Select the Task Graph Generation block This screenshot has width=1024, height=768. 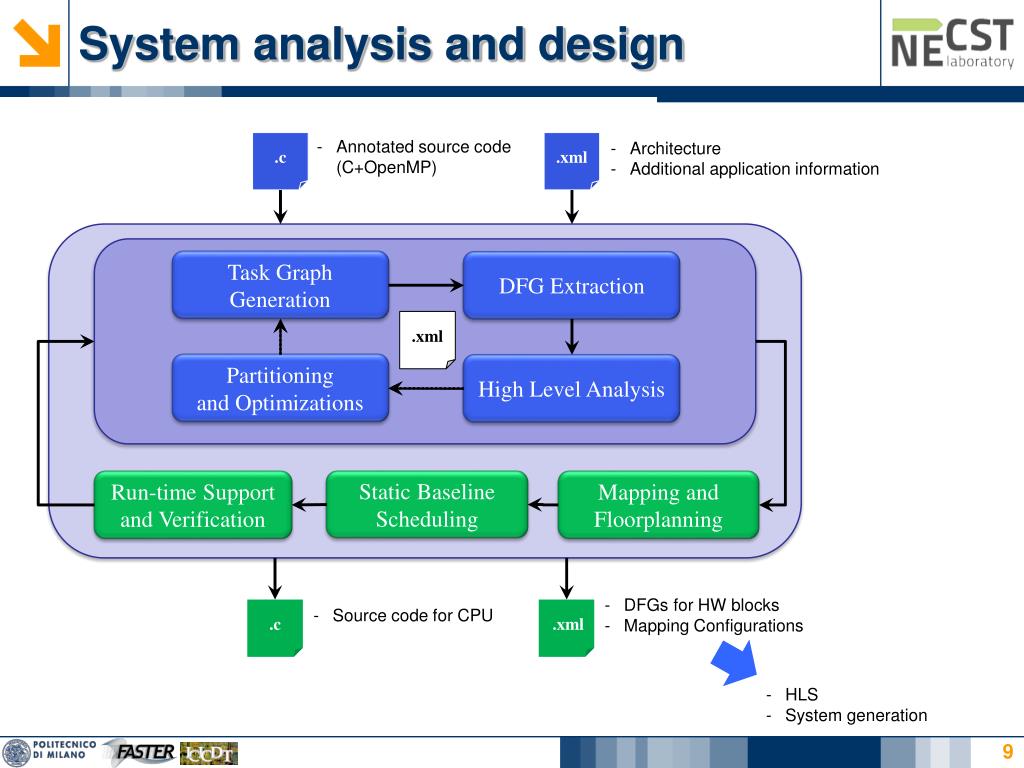[x=280, y=285]
